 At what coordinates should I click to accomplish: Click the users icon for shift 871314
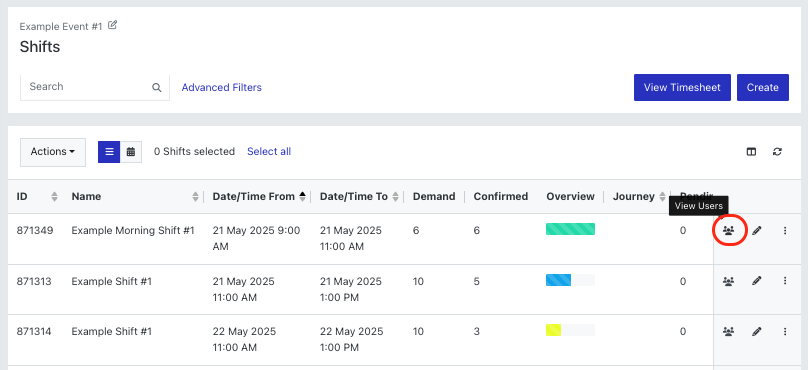click(728, 331)
